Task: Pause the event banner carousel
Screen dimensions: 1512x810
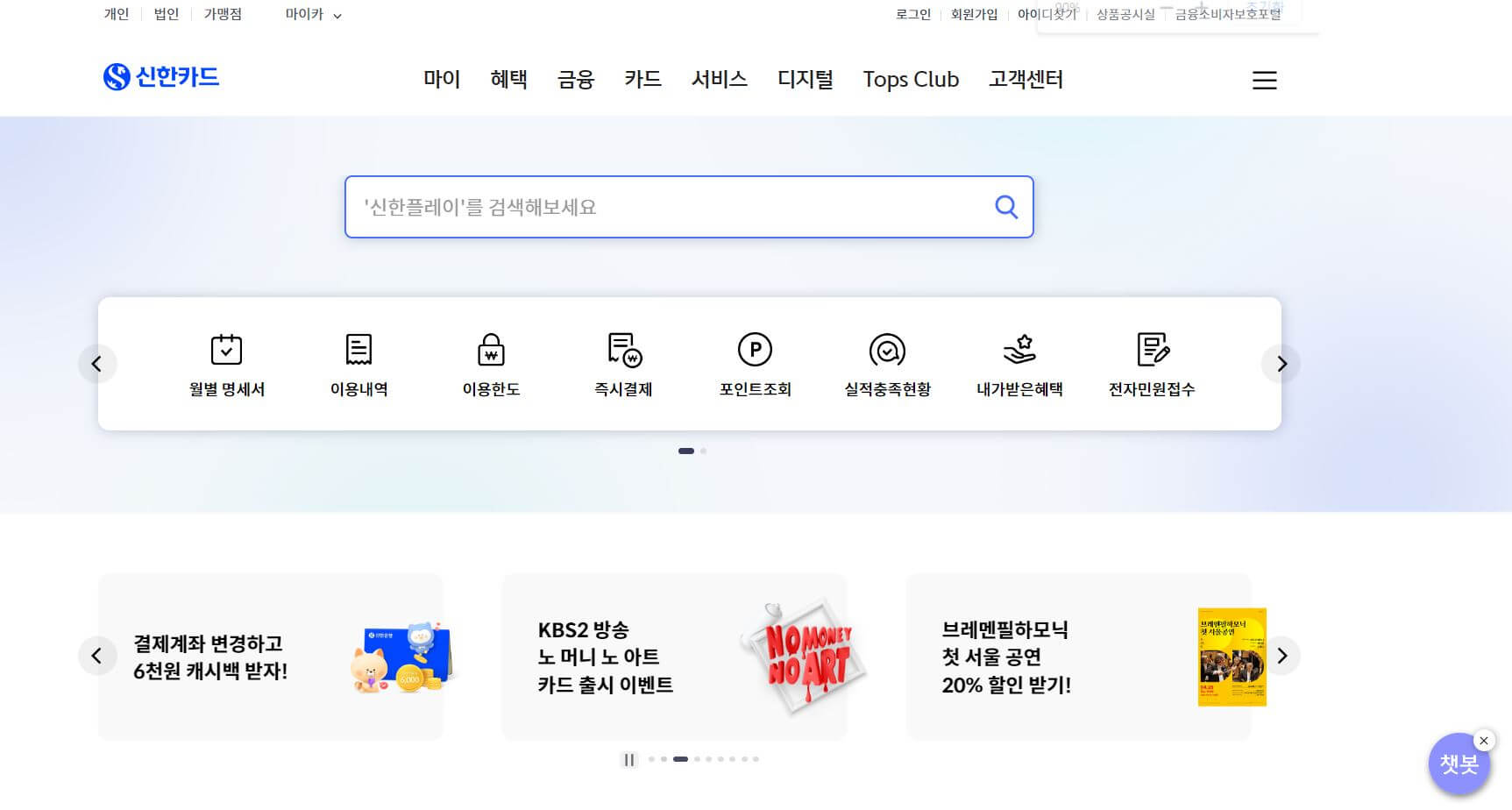Action: 629,760
